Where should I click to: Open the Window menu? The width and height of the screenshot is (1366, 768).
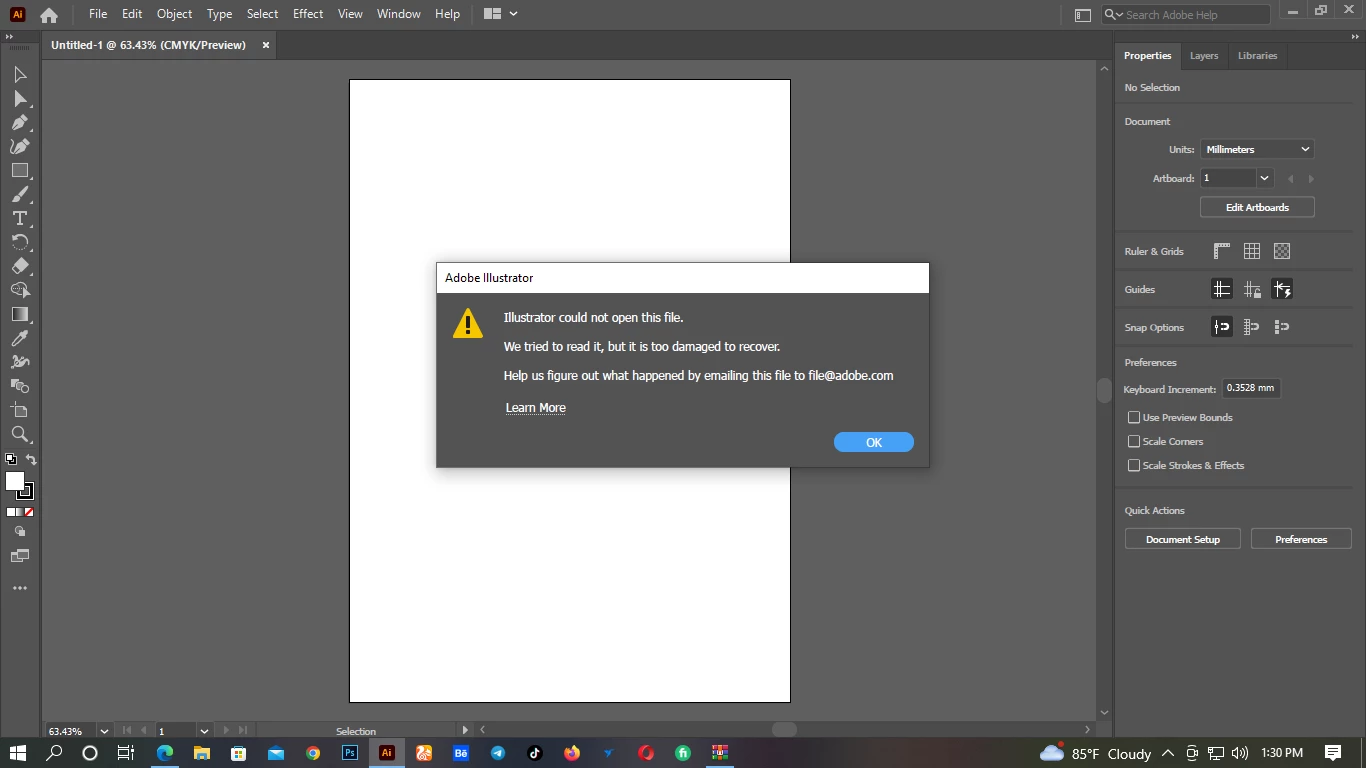398,14
